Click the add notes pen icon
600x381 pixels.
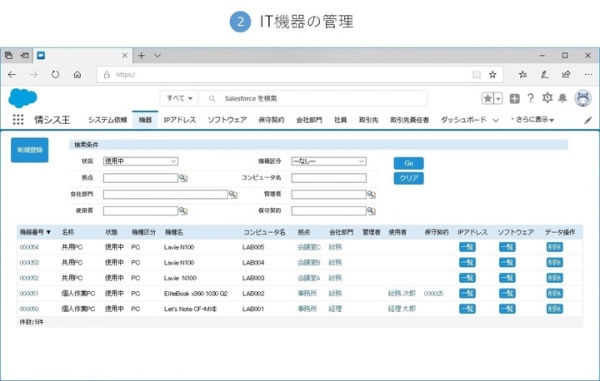[x=545, y=75]
